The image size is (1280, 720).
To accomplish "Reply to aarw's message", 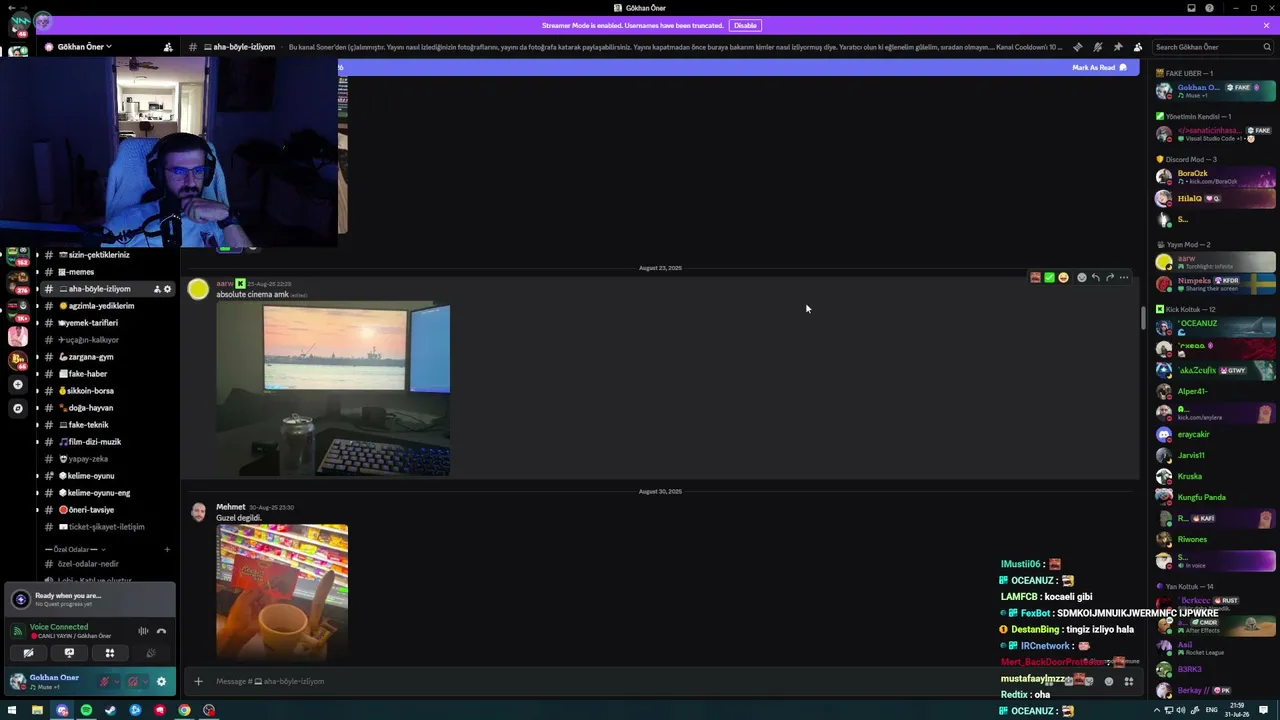I will point(1096,277).
